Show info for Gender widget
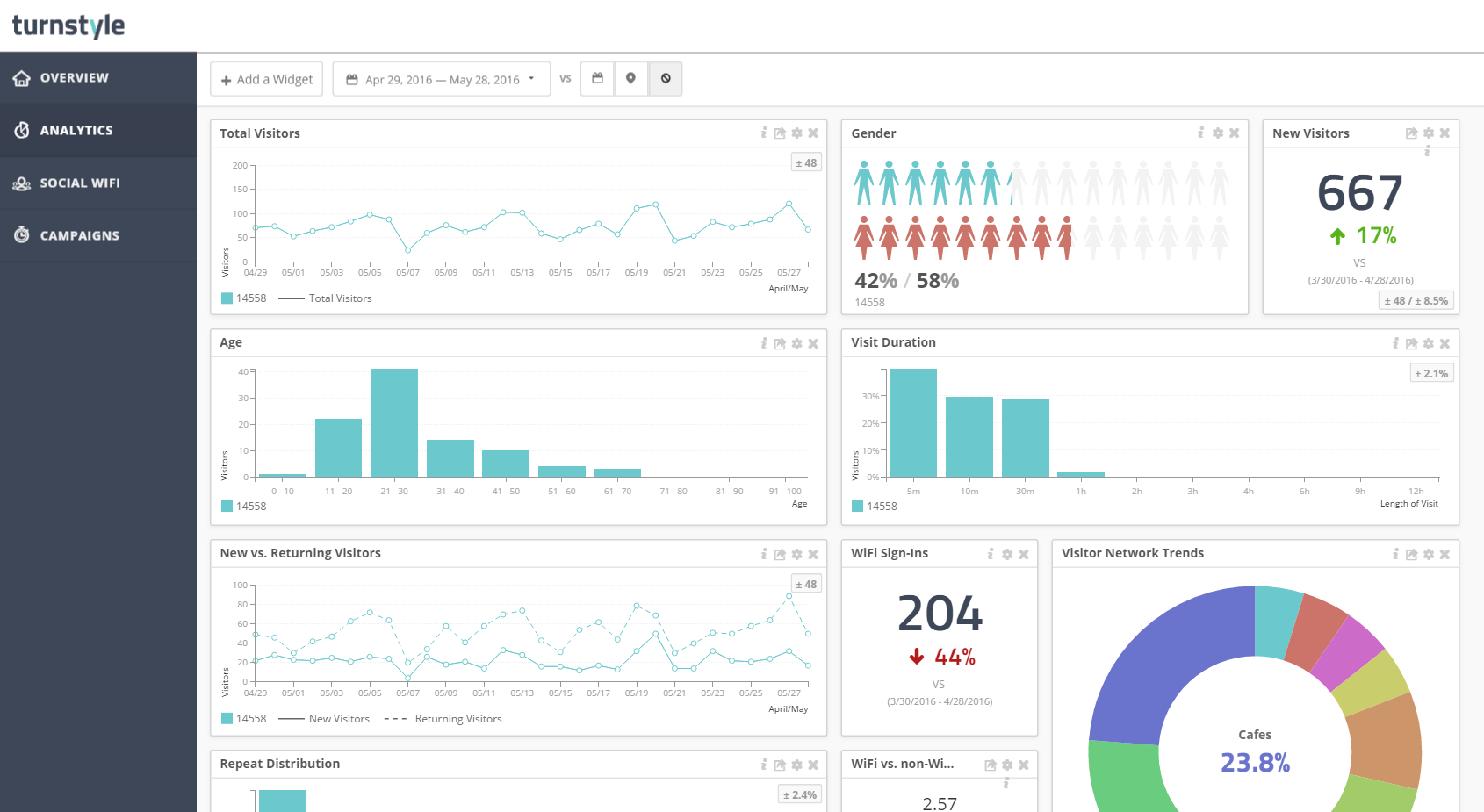This screenshot has height=812, width=1484. 1201,133
